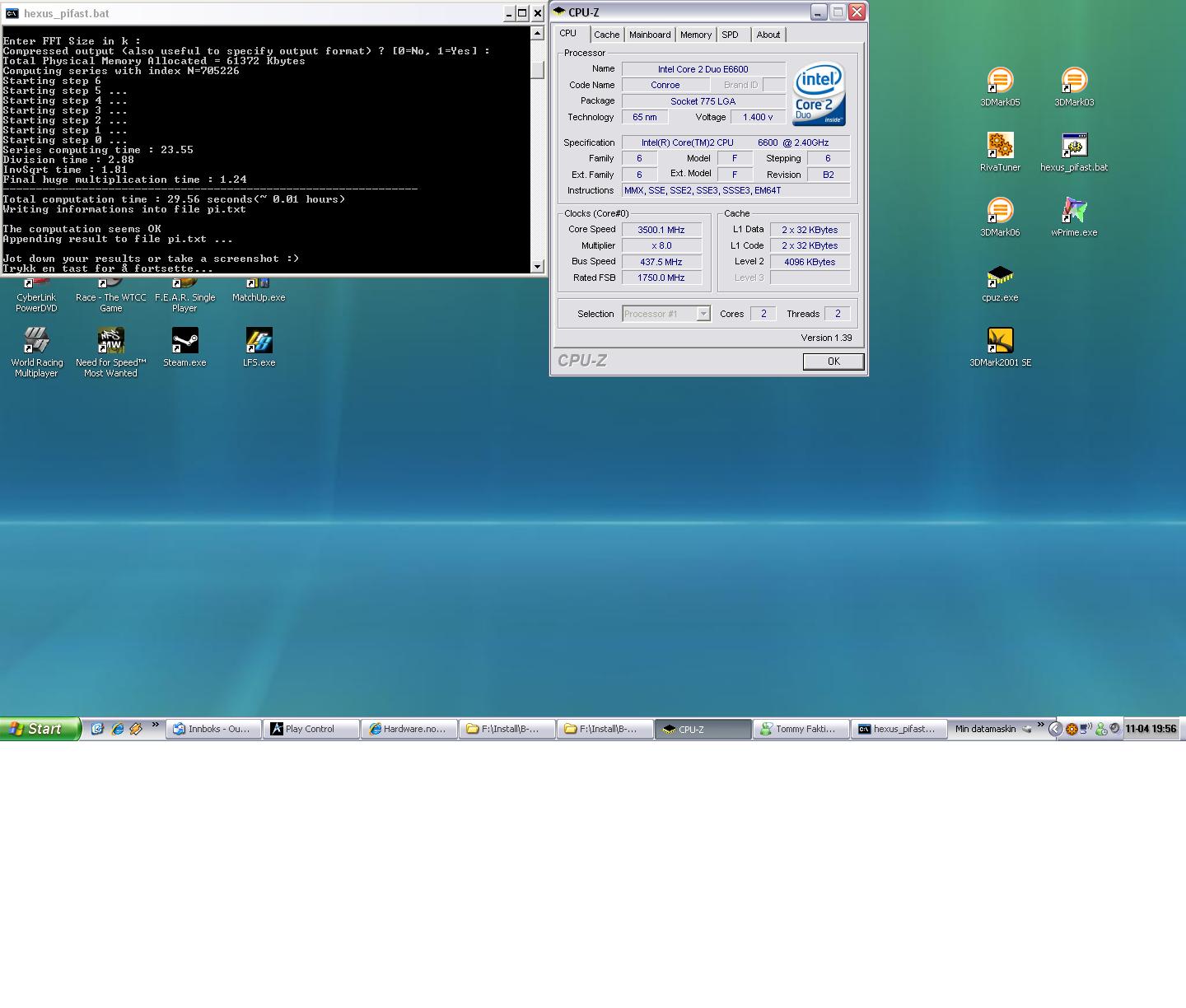Viewport: 1186px width, 1008px height.
Task: Select the CPU tab in CPU-Z
Action: pos(569,33)
